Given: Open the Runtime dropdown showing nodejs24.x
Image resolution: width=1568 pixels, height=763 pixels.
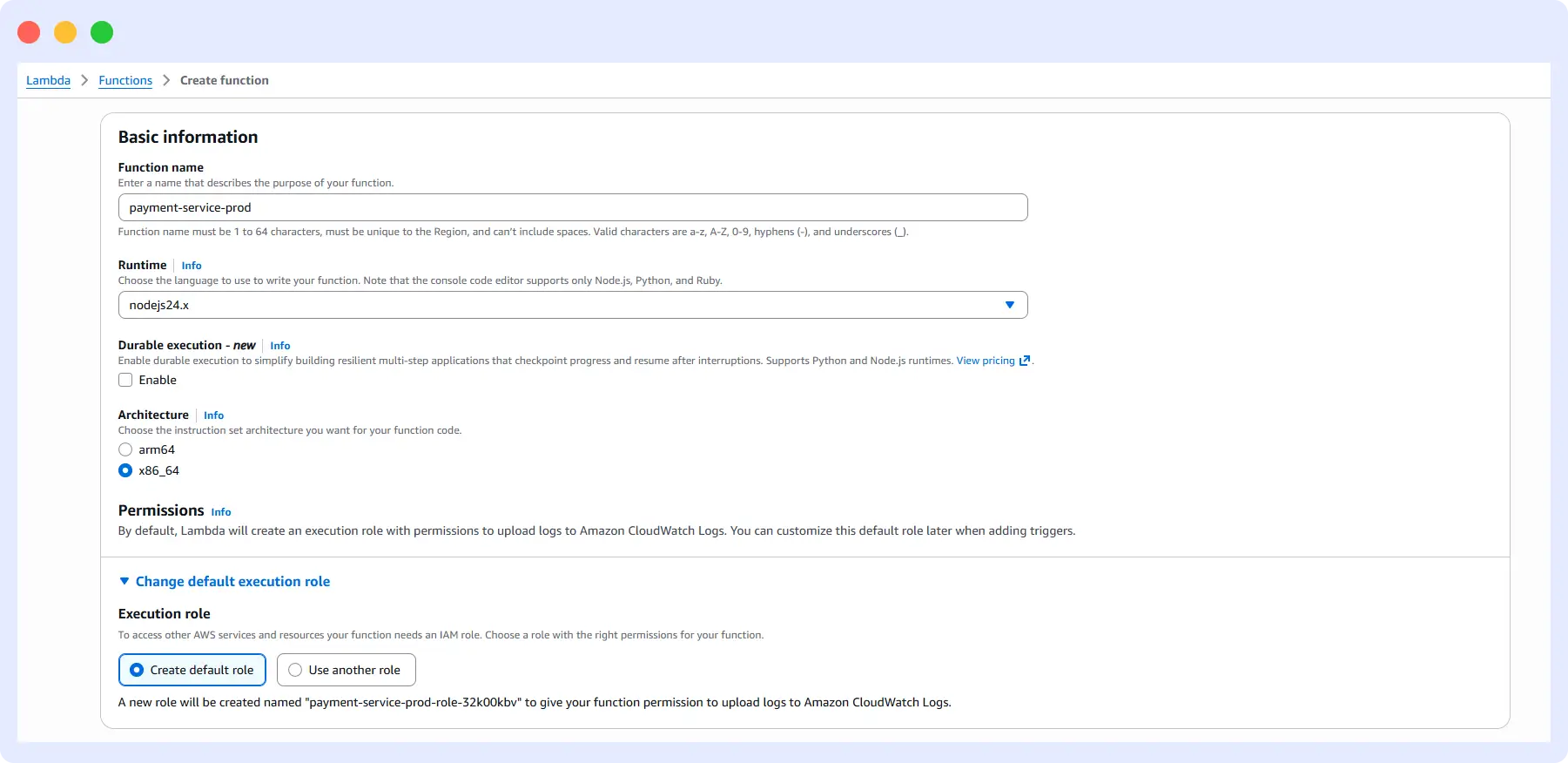Looking at the screenshot, I should point(573,305).
